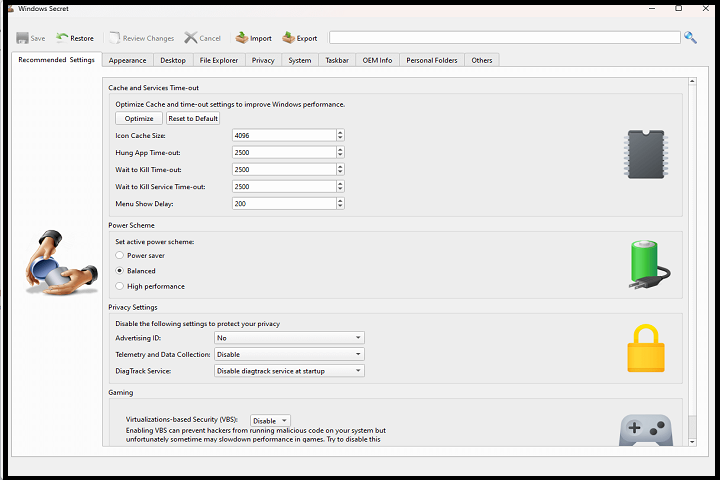Select the Balanced power scheme option
This screenshot has width=720, height=480.
[x=120, y=271]
